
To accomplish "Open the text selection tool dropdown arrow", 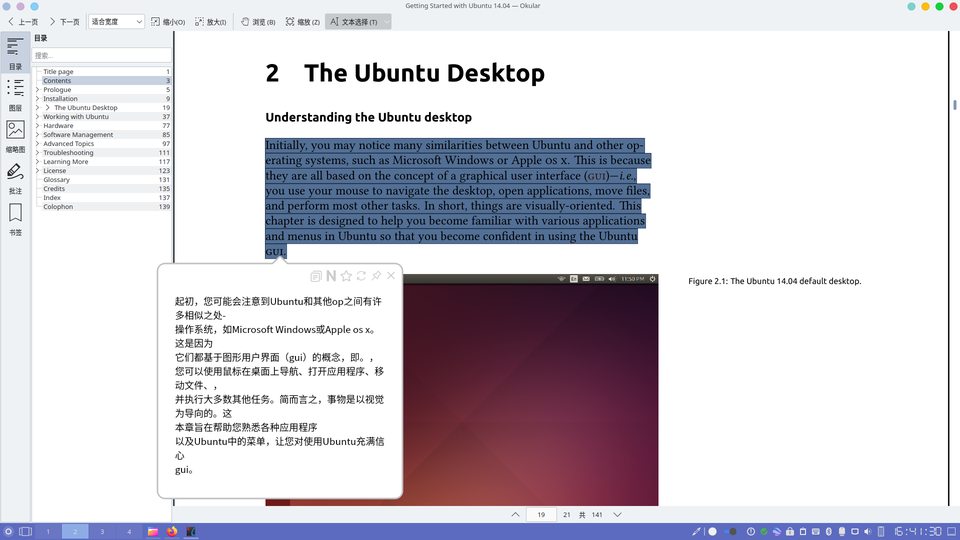I will click(x=386, y=21).
